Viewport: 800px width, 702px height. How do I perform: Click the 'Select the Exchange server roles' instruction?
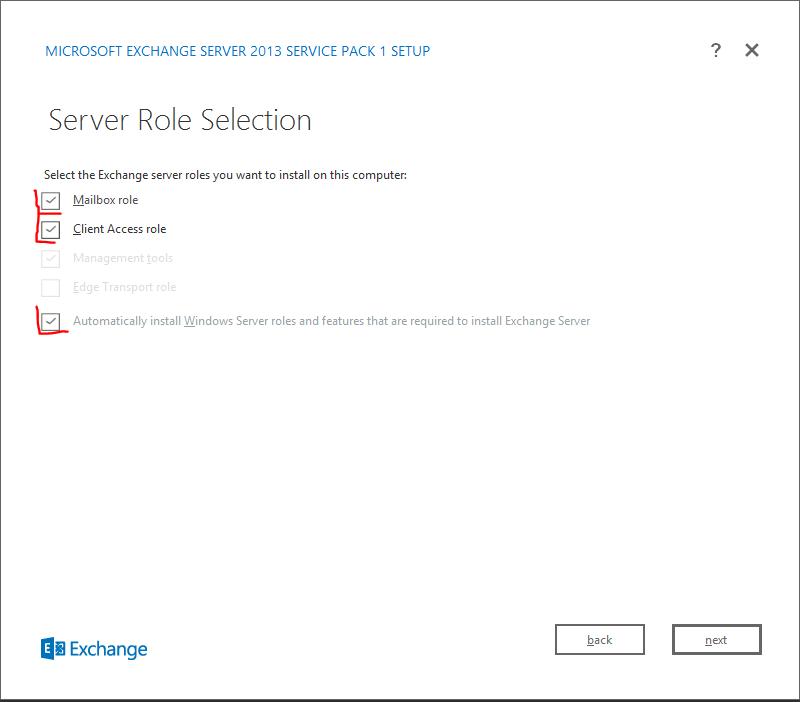[225, 175]
